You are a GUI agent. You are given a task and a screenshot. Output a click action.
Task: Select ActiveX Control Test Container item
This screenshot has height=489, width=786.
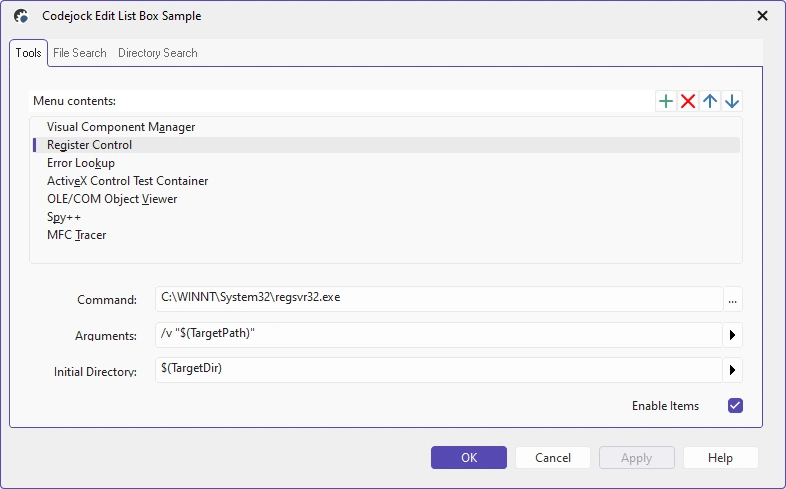(386, 181)
